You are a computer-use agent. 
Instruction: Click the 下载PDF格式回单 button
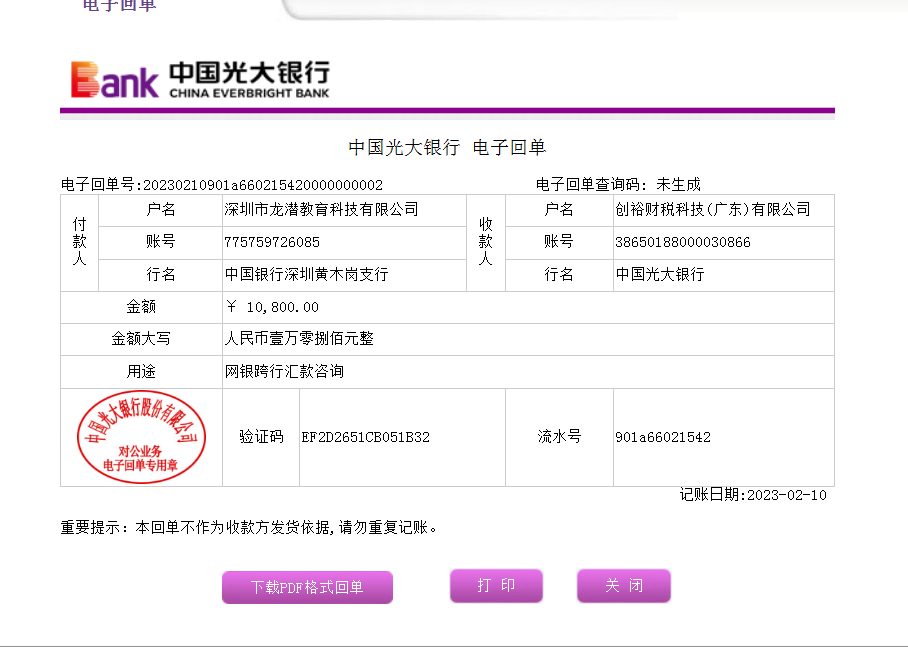coord(307,587)
